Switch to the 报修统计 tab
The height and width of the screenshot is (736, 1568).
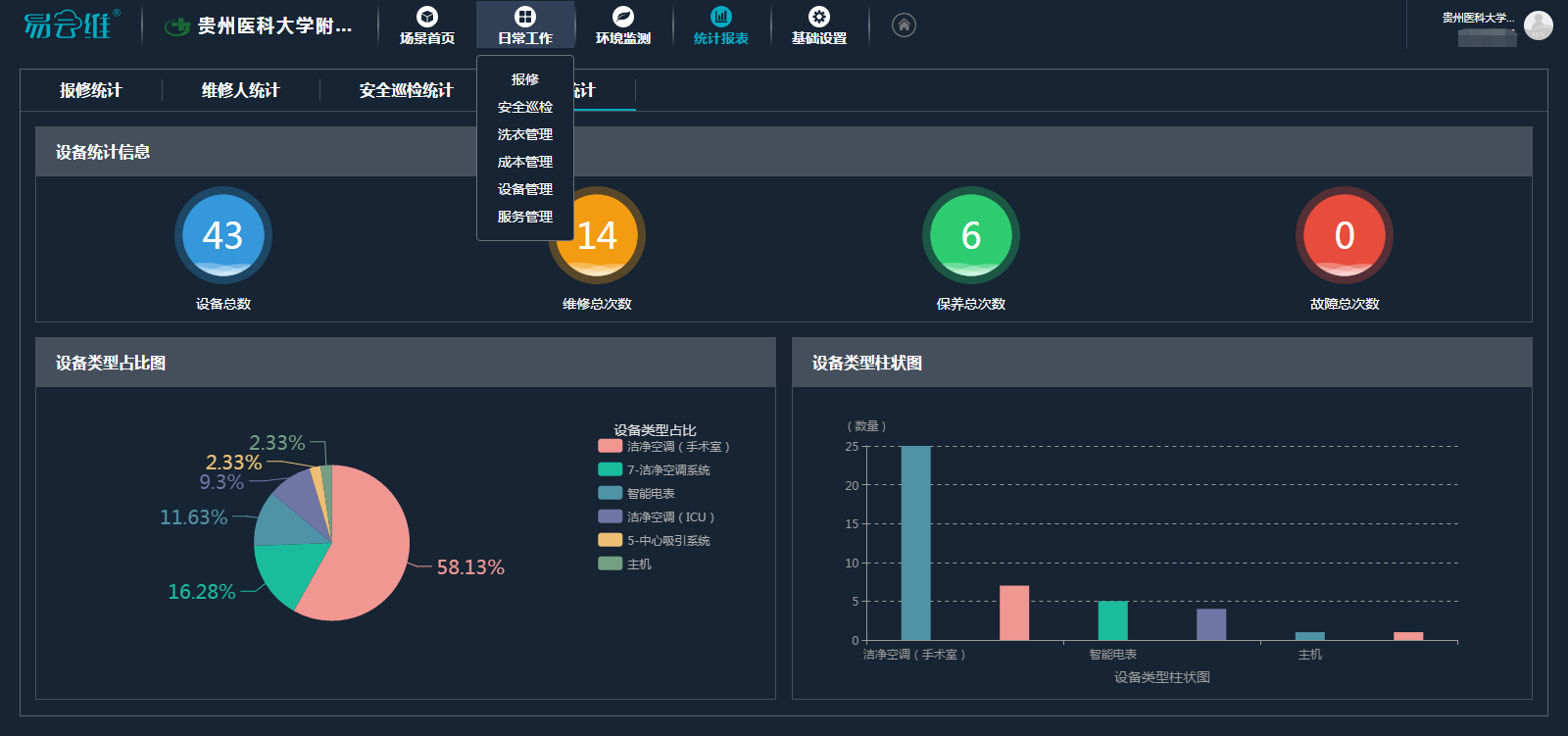tap(90, 90)
